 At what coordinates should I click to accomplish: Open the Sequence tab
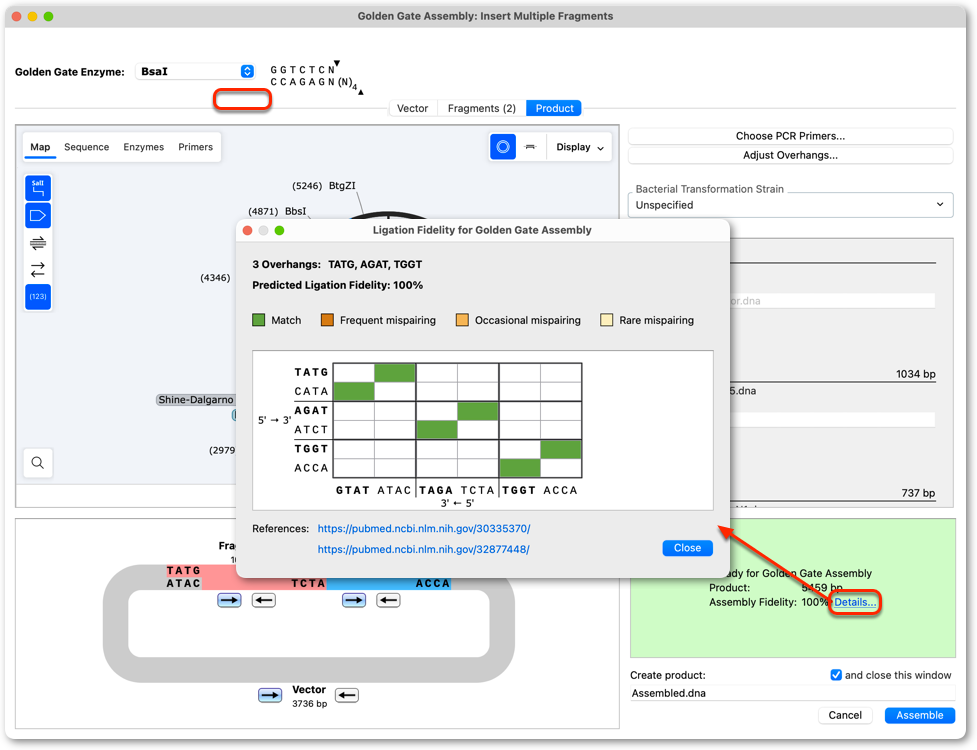pos(87,147)
